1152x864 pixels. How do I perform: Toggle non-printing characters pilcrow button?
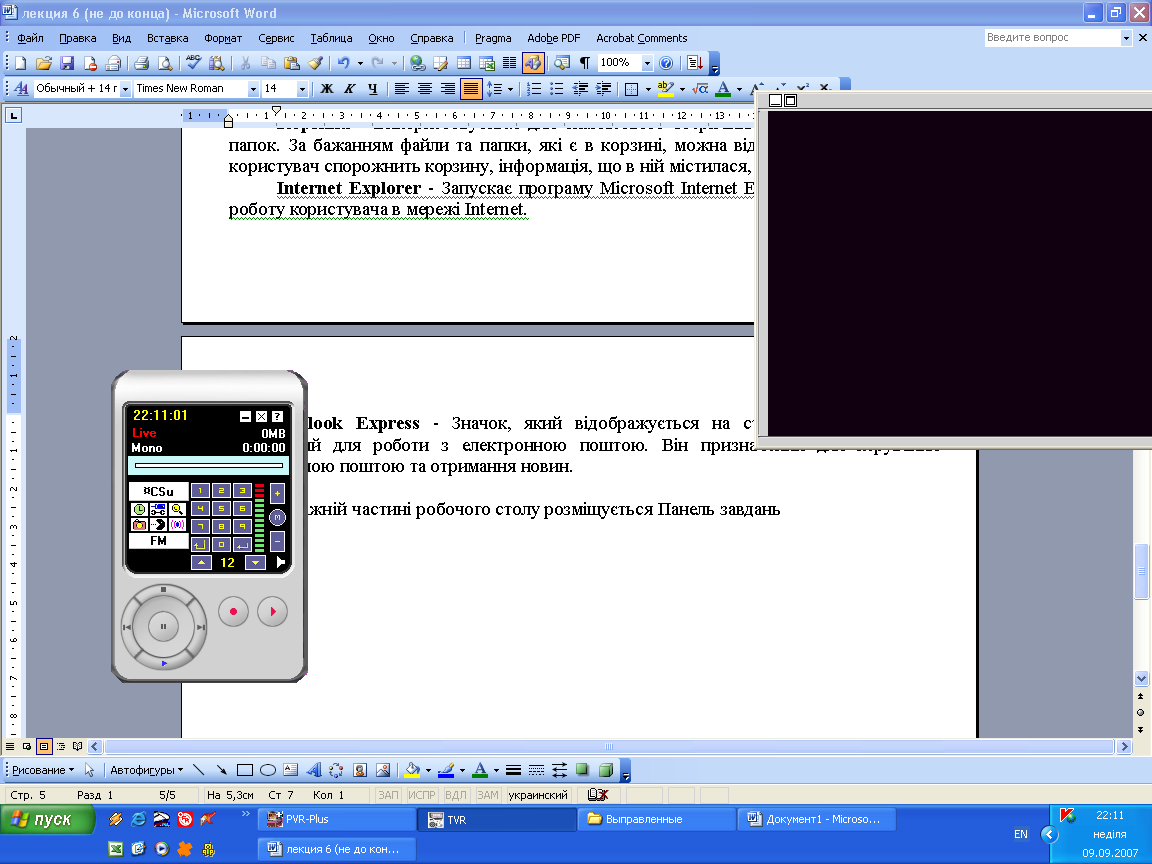[585, 63]
